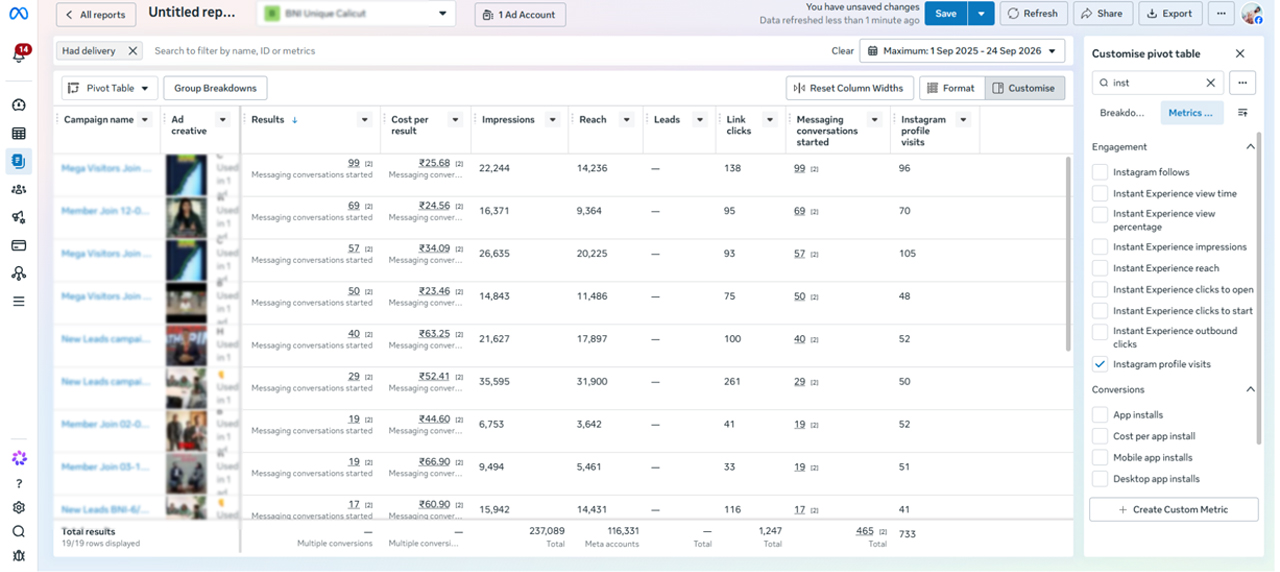
Task: Click the 1 Ad Account button
Action: point(520,14)
